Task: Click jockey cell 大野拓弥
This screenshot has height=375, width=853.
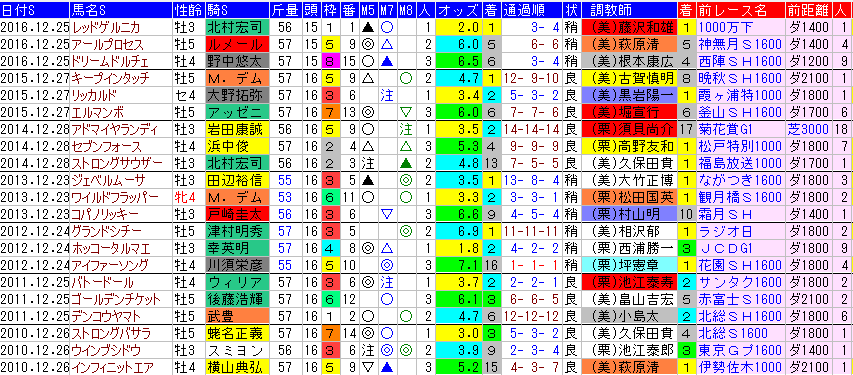Action: (238, 95)
